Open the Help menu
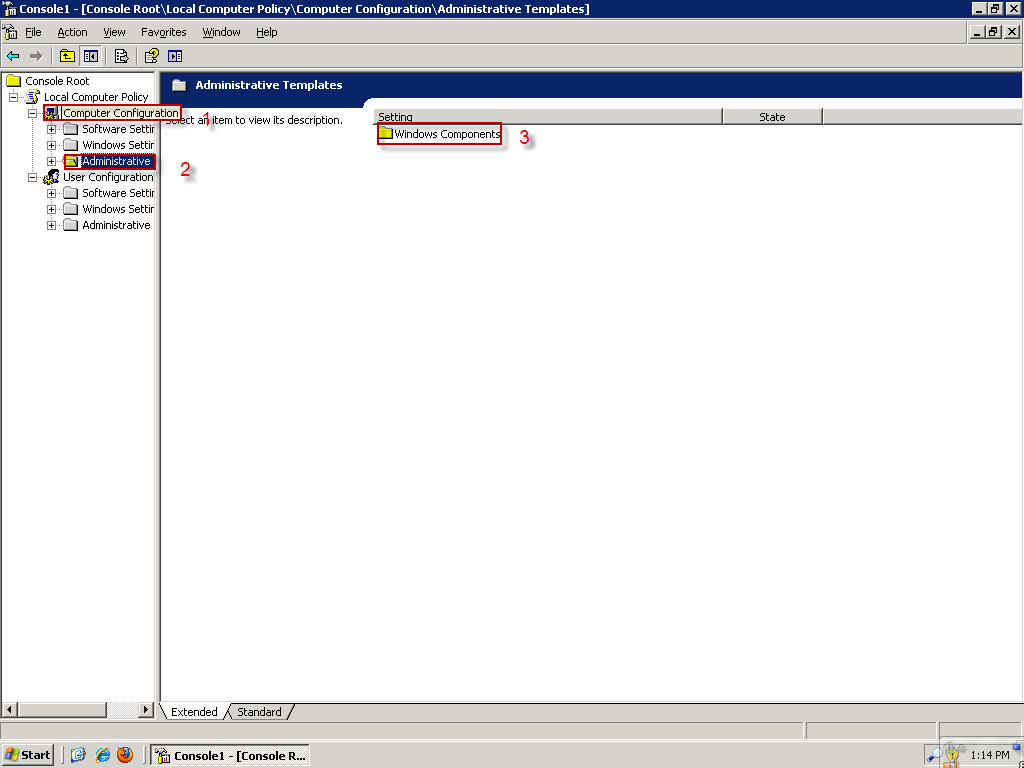This screenshot has width=1024, height=768. (266, 32)
